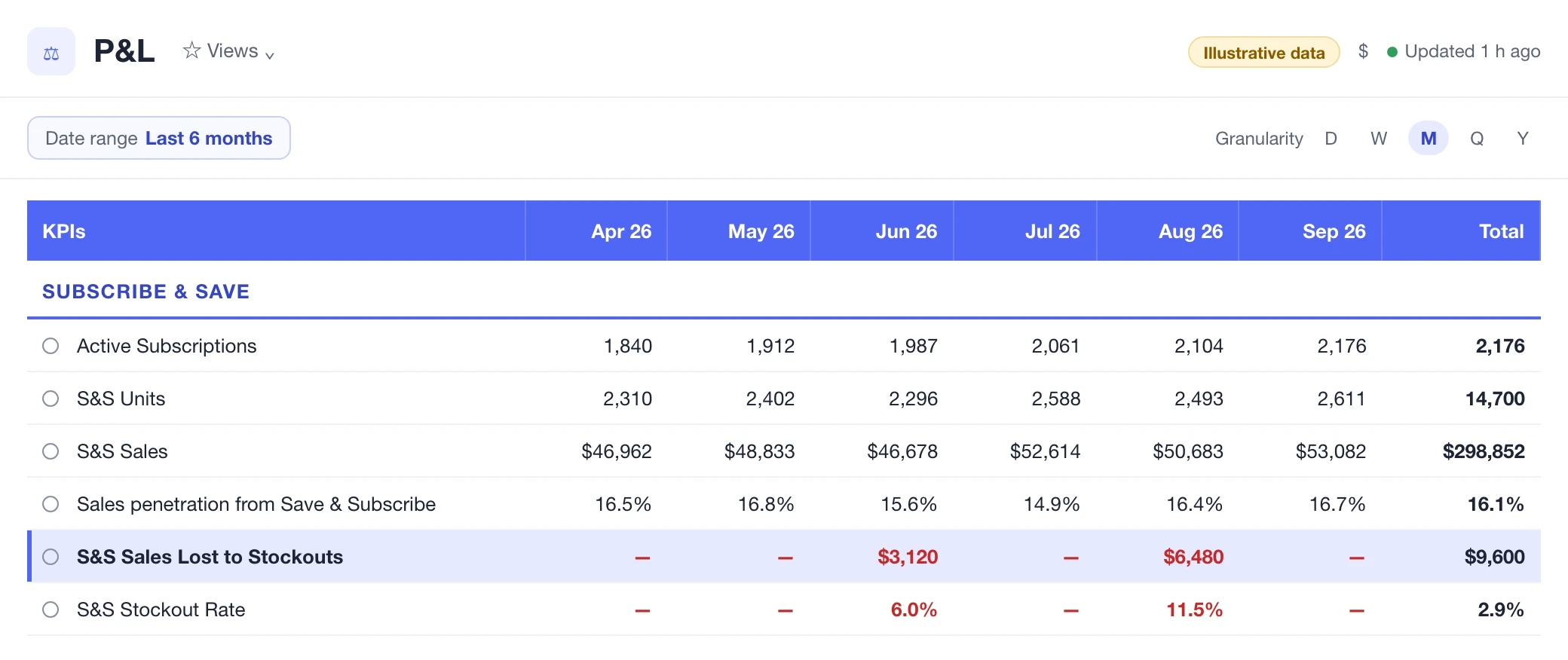Click the Jun 26 column header
Viewport: 1568px width, 660px height.
[882, 231]
